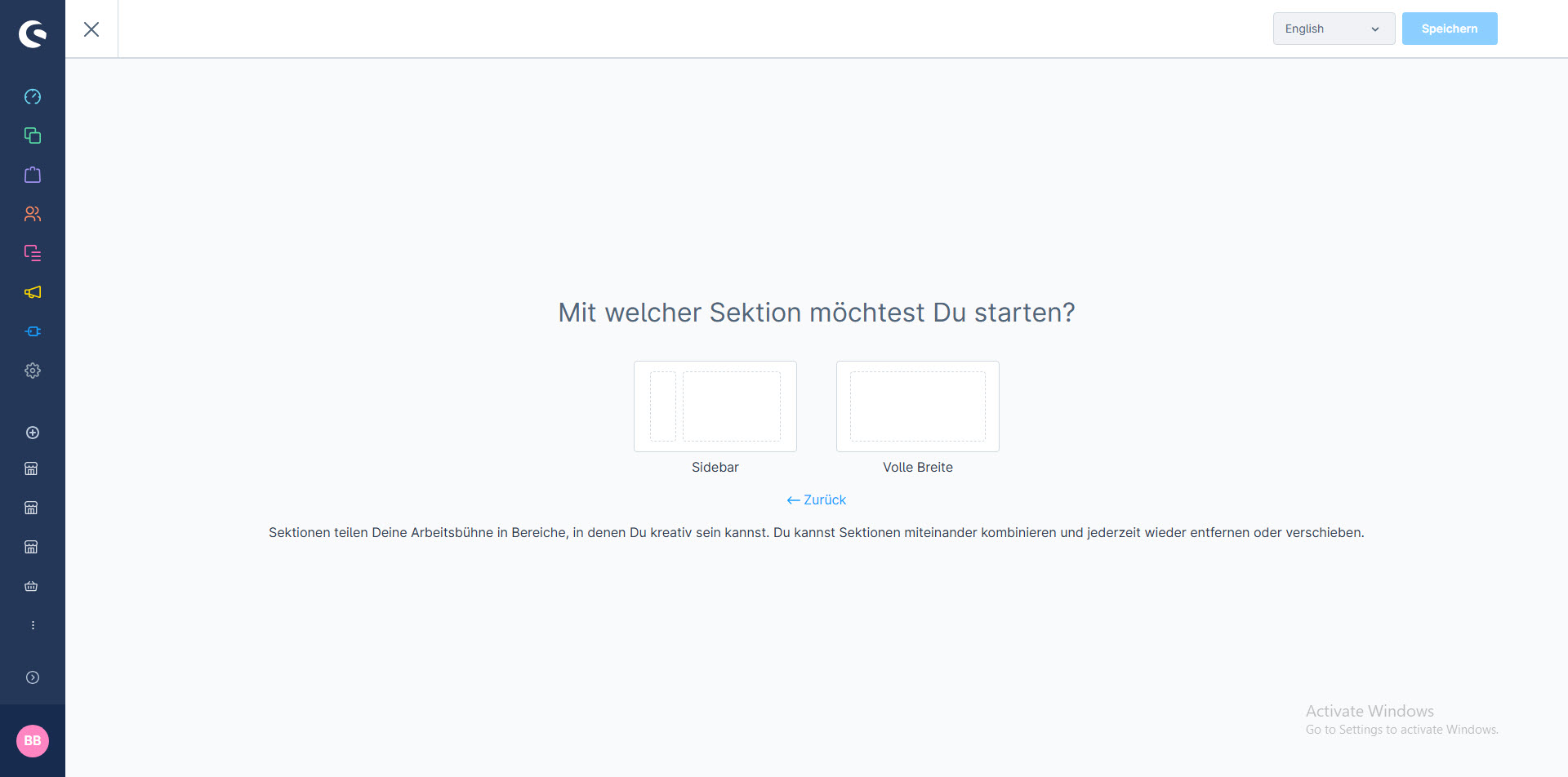Open the Dashboard from the sidebar
The height and width of the screenshot is (777, 1568).
click(33, 97)
